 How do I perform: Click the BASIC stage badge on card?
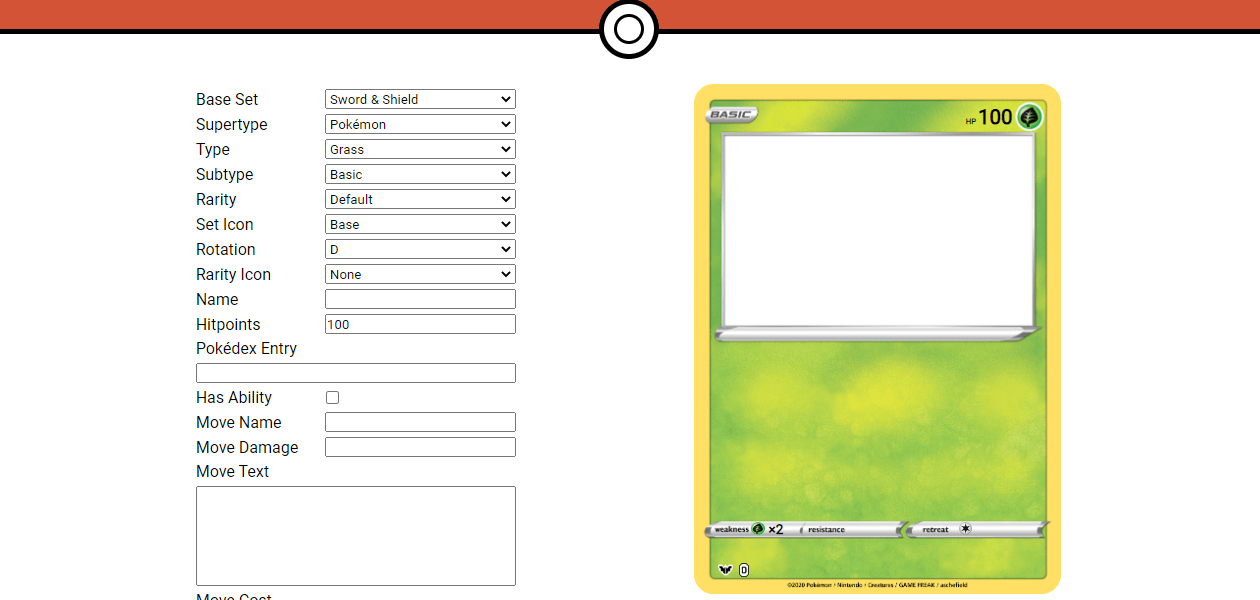pos(732,114)
